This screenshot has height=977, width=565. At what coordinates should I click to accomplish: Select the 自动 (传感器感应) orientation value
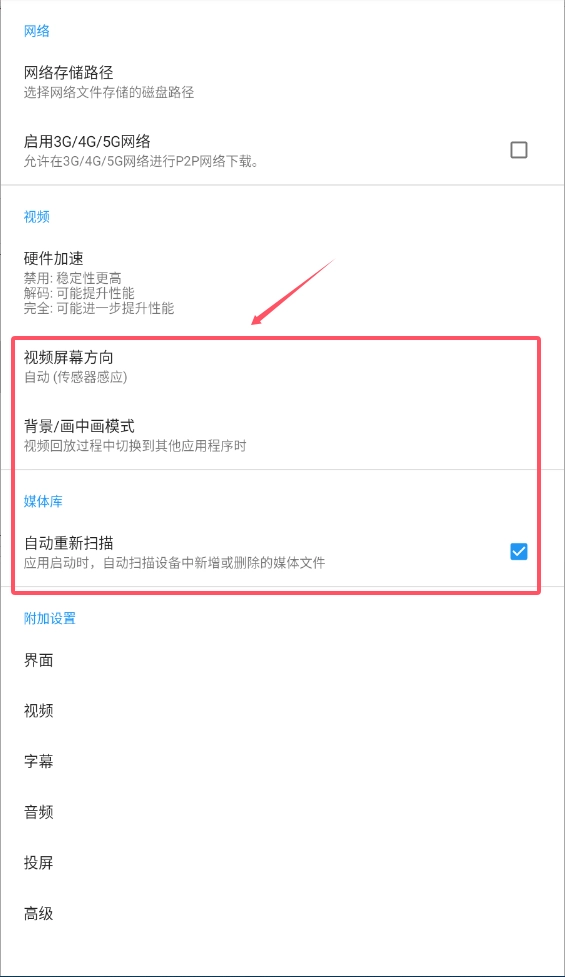click(75, 378)
